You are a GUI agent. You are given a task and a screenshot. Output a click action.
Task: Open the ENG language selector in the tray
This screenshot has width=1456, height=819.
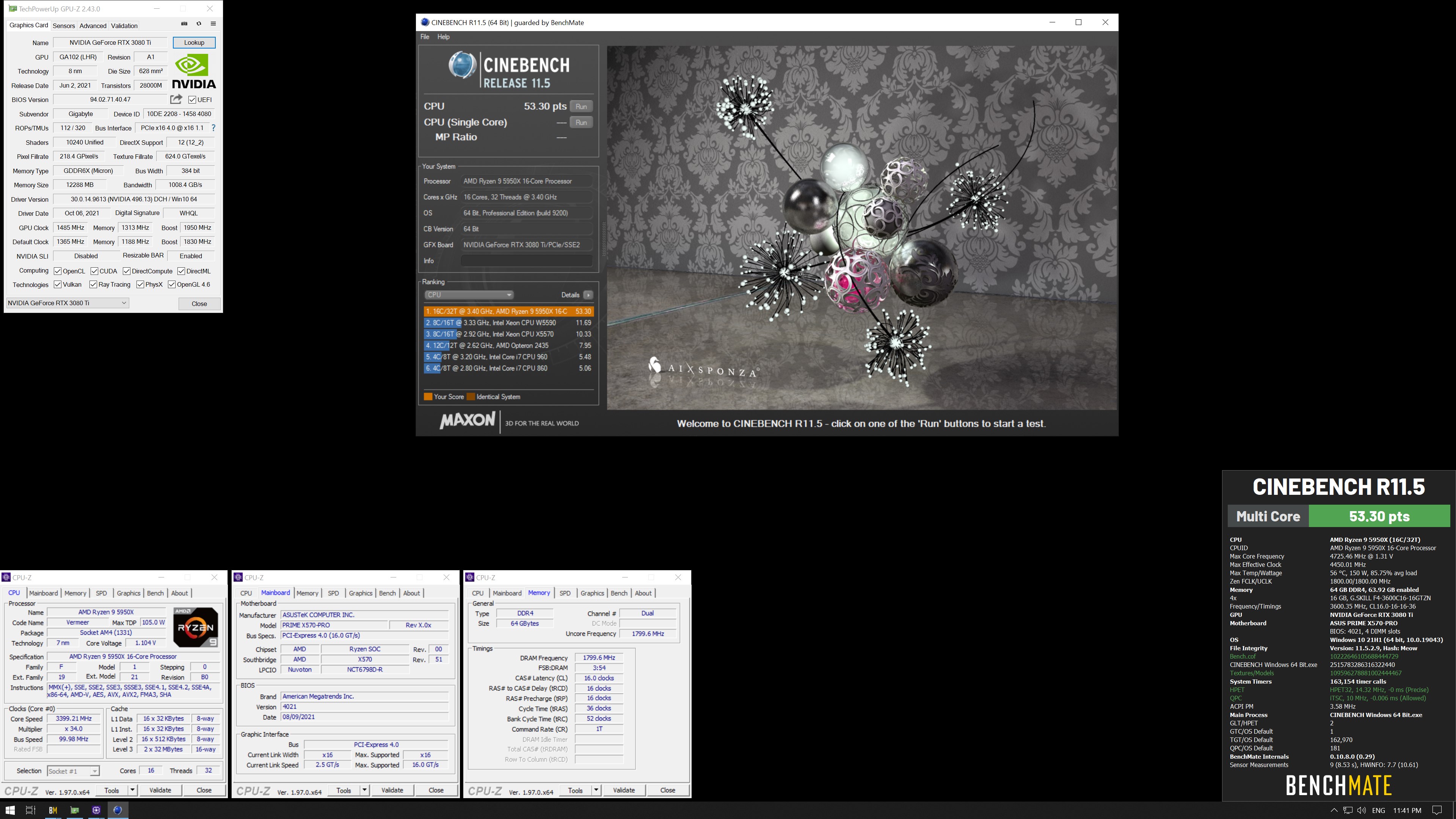click(x=1379, y=811)
